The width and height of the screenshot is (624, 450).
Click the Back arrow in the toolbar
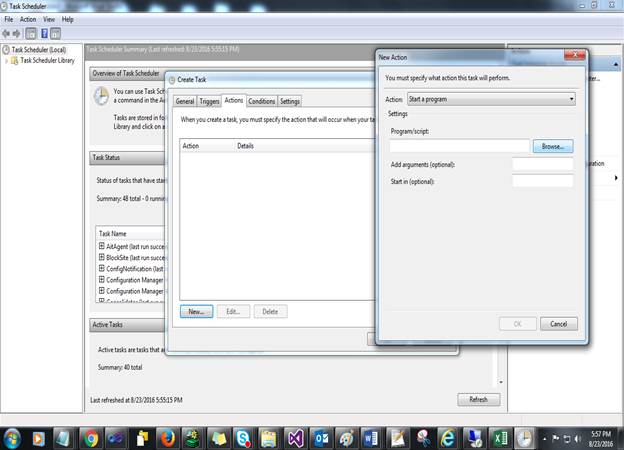pos(6,34)
